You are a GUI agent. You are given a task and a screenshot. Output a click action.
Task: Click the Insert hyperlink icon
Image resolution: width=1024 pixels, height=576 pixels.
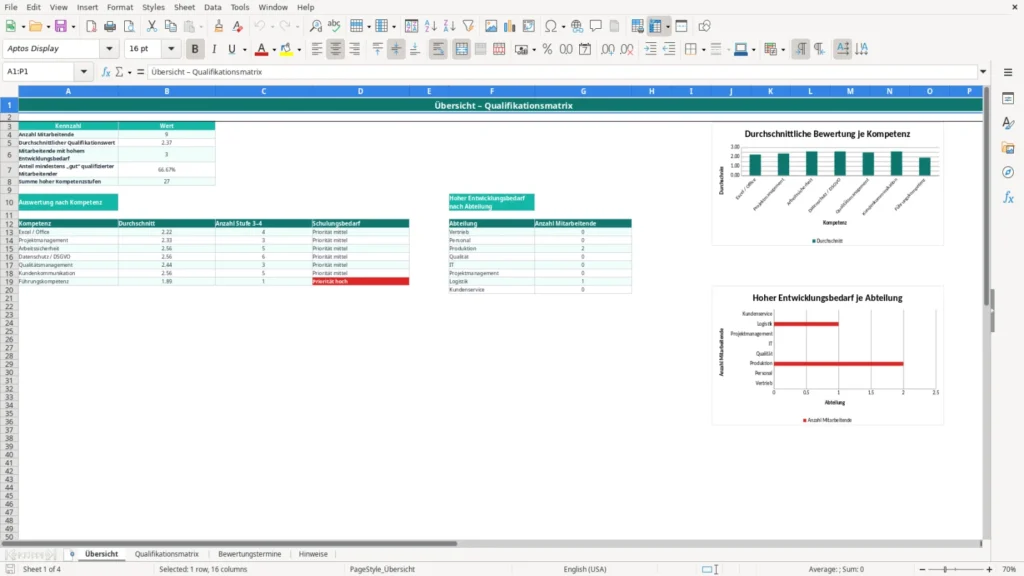coord(577,26)
